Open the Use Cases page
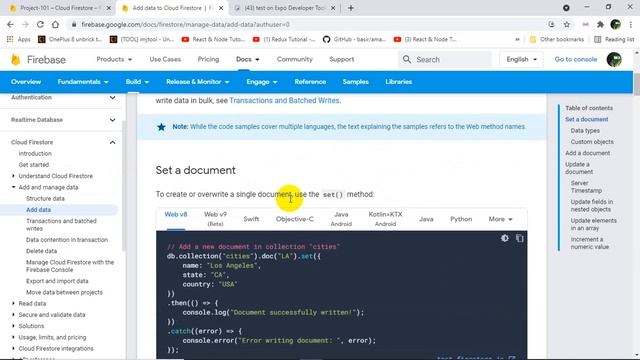Image resolution: width=640 pixels, height=360 pixels. coord(165,59)
